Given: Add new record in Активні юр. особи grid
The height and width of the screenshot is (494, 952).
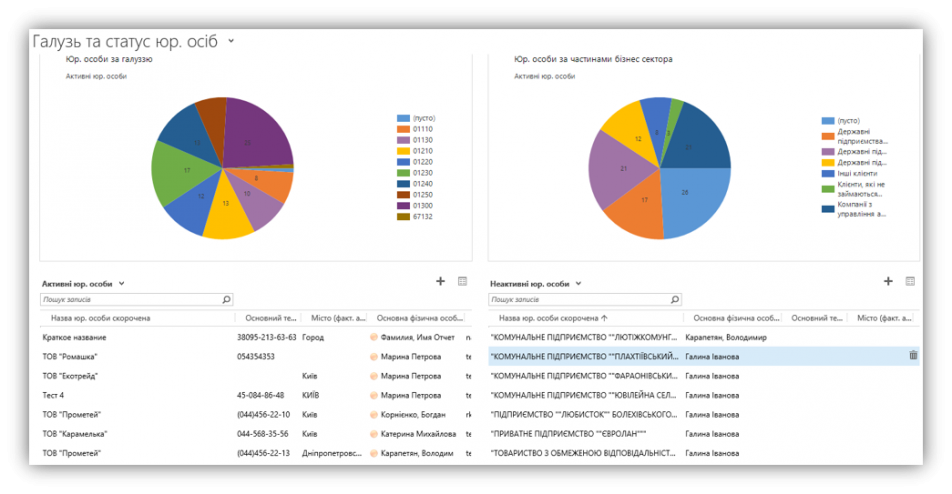Looking at the screenshot, I should (441, 283).
